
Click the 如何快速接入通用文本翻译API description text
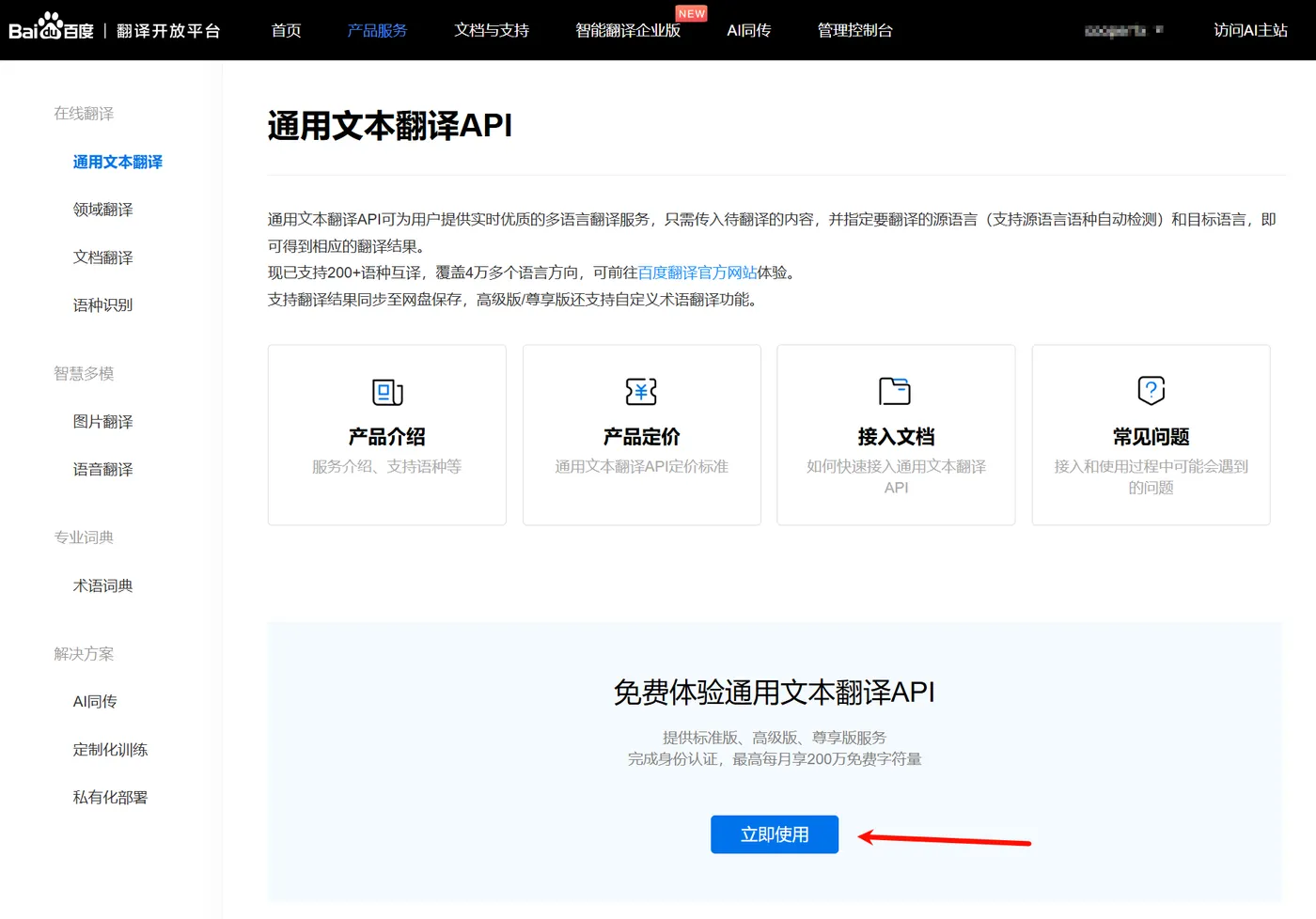click(x=896, y=477)
